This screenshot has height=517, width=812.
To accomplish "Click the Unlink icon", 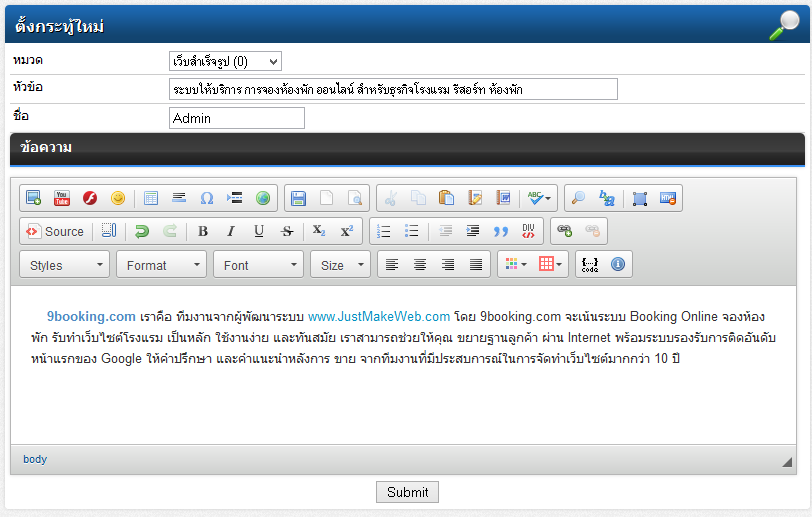I will point(592,231).
